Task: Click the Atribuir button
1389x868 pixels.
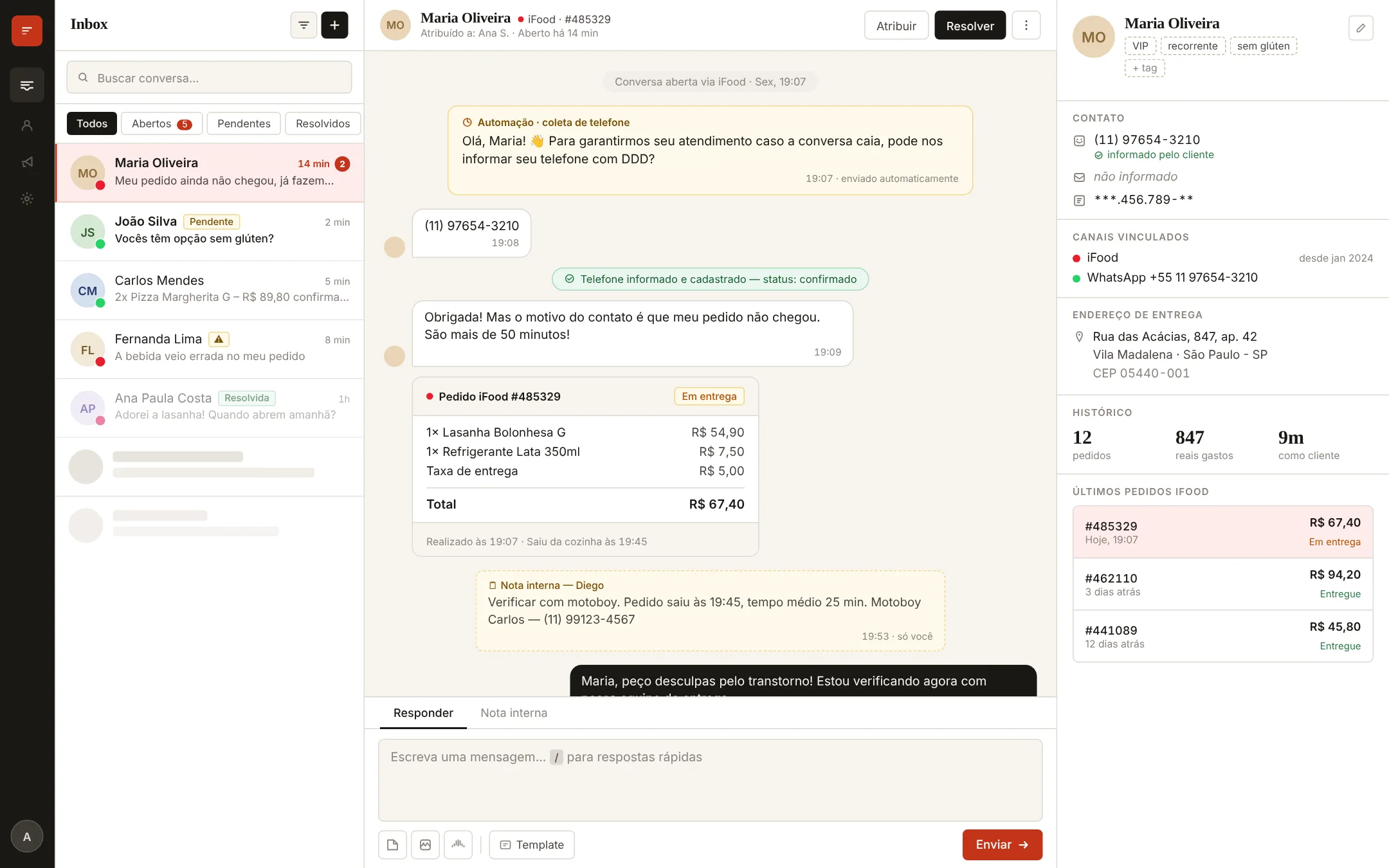Action: (896, 26)
